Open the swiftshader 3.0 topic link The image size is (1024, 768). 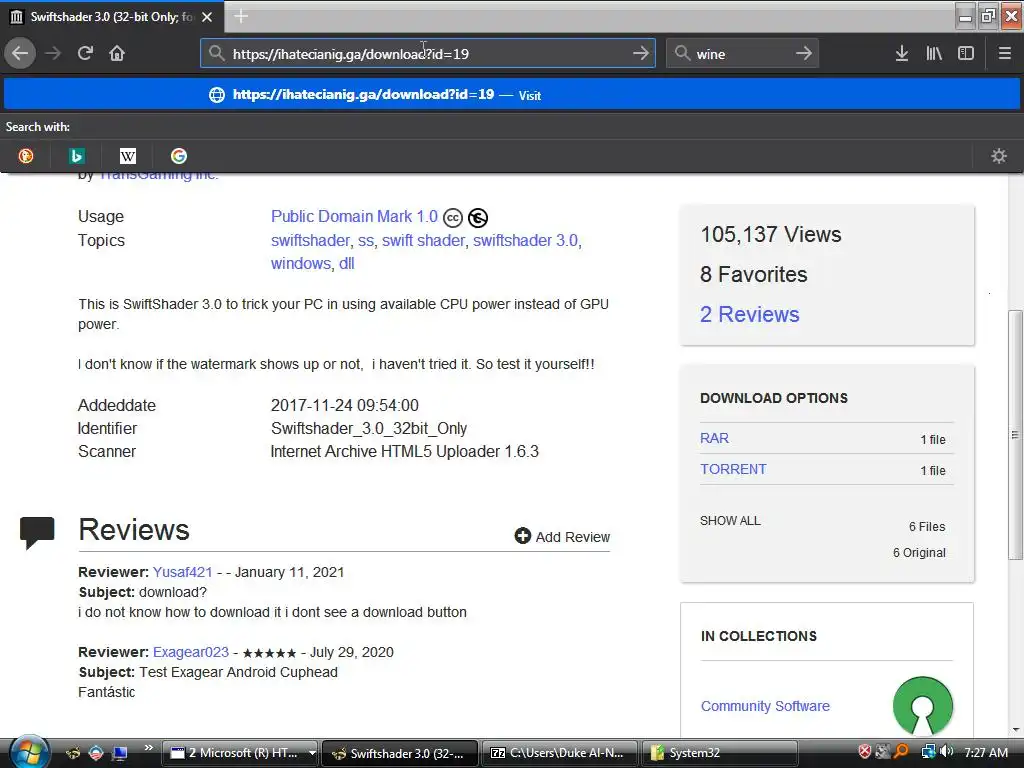click(525, 240)
